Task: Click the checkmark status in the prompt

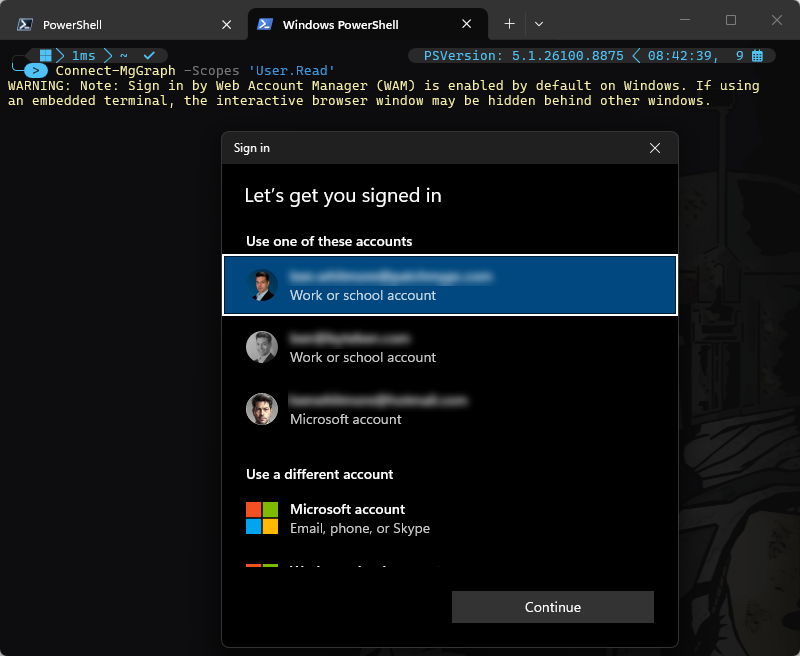Action: coord(149,55)
